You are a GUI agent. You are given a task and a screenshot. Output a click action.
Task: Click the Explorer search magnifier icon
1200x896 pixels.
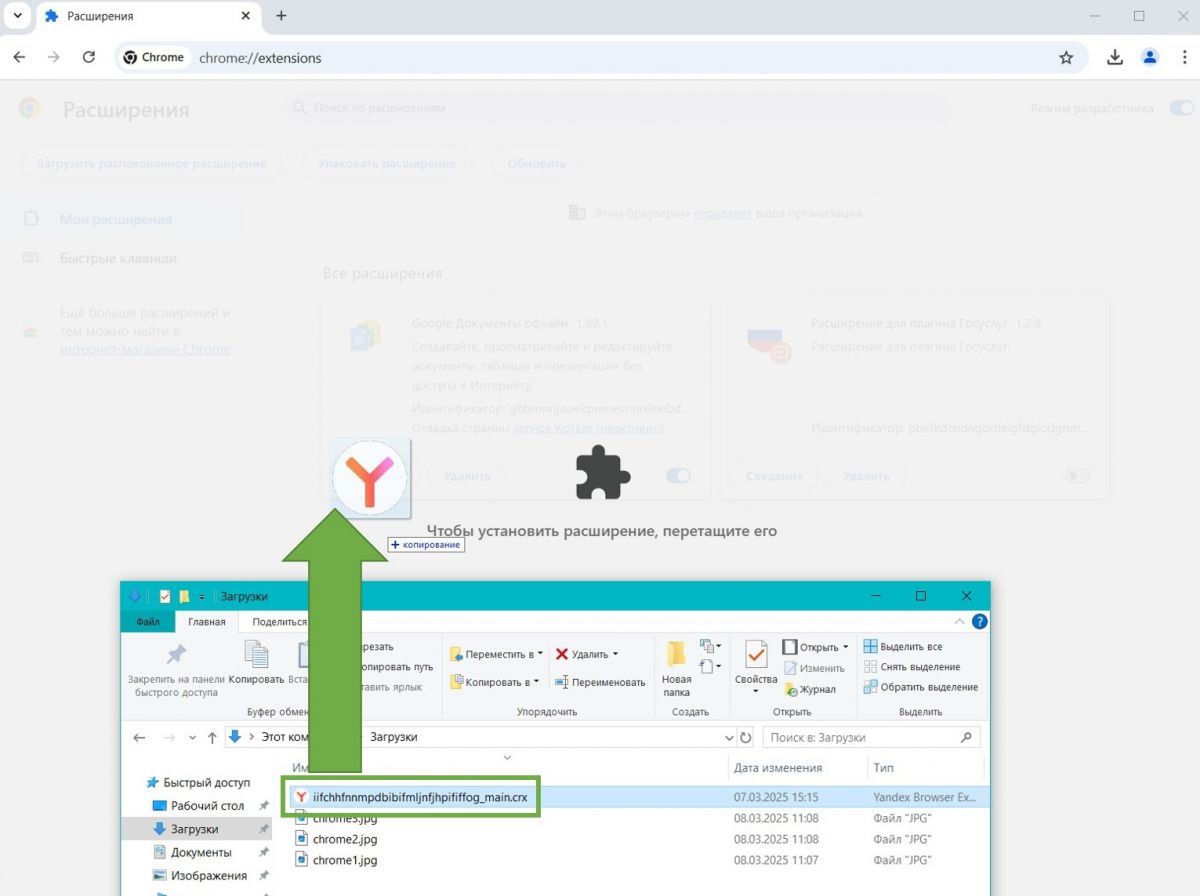pos(966,738)
